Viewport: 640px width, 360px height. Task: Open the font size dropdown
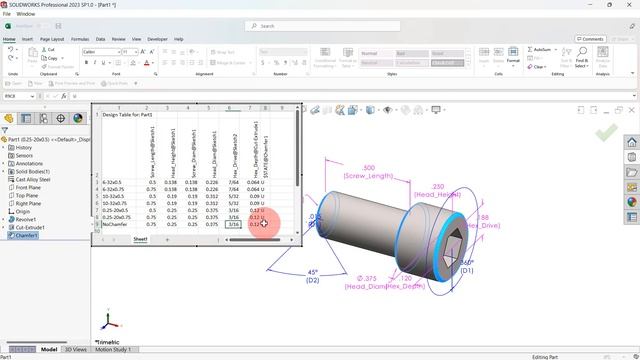(x=136, y=52)
